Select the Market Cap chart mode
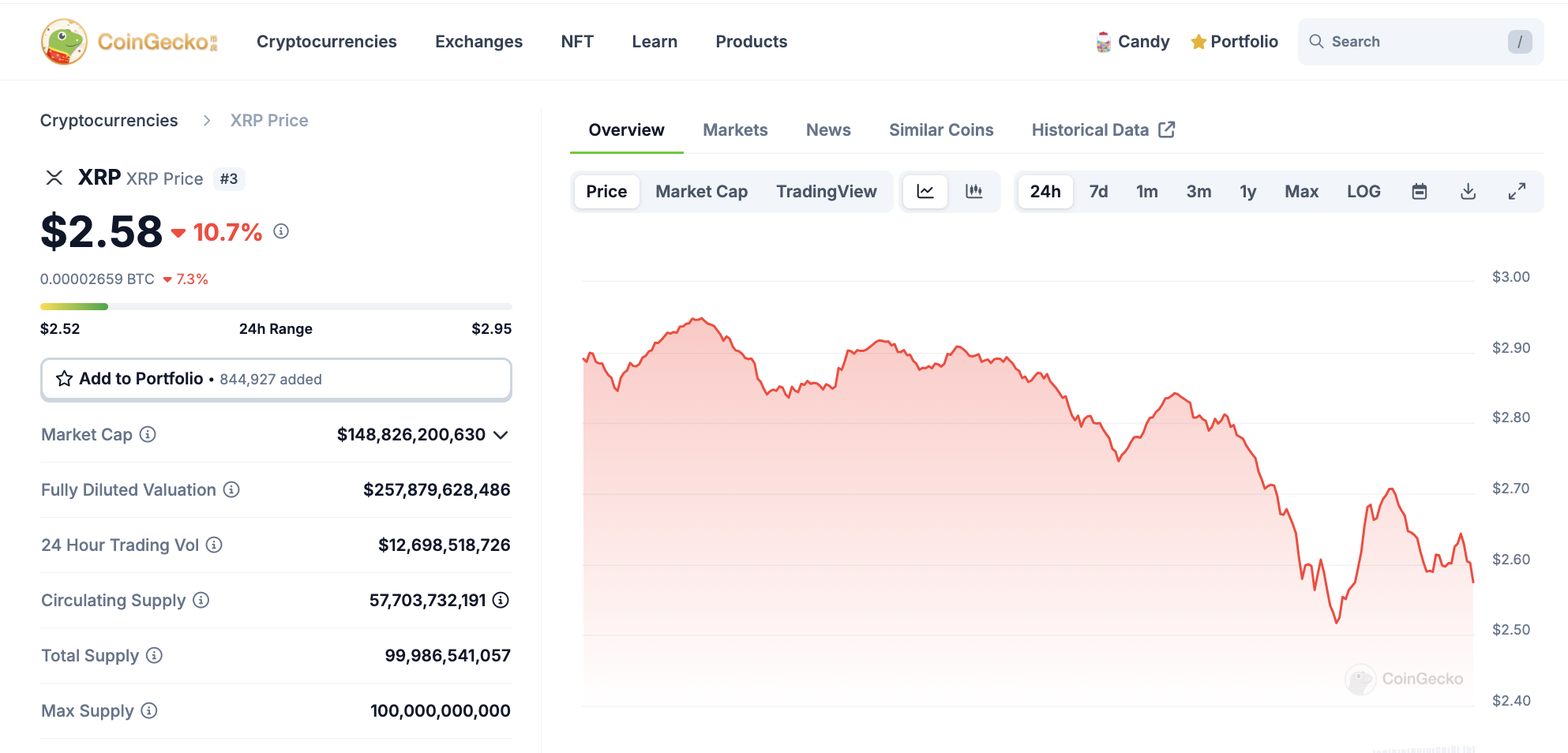 coord(702,191)
